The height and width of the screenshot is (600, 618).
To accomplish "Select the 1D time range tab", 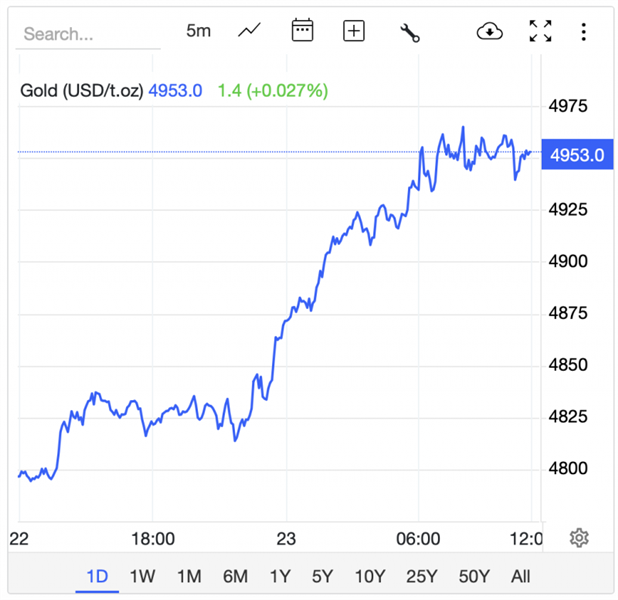I will tap(97, 576).
